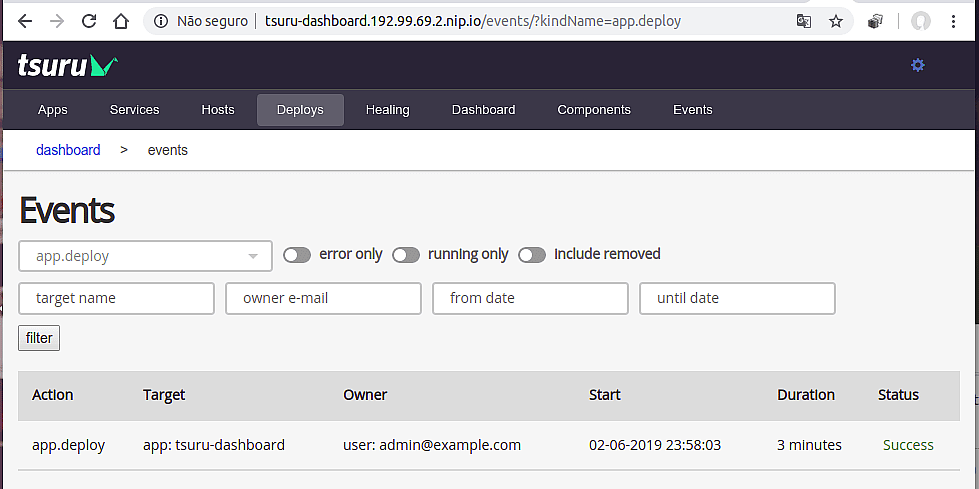Click the translate page icon
The image size is (979, 489).
coord(804,21)
